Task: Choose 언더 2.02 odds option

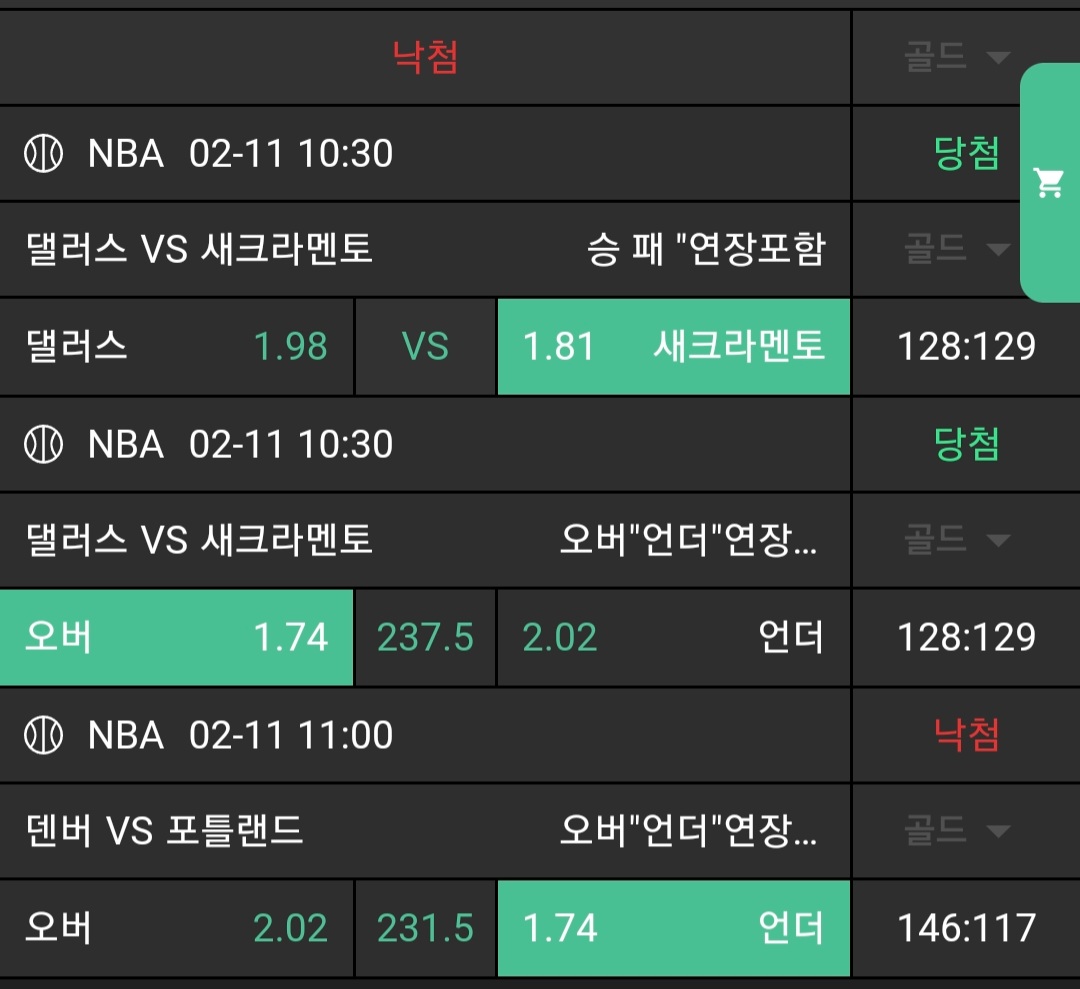Action: click(673, 637)
